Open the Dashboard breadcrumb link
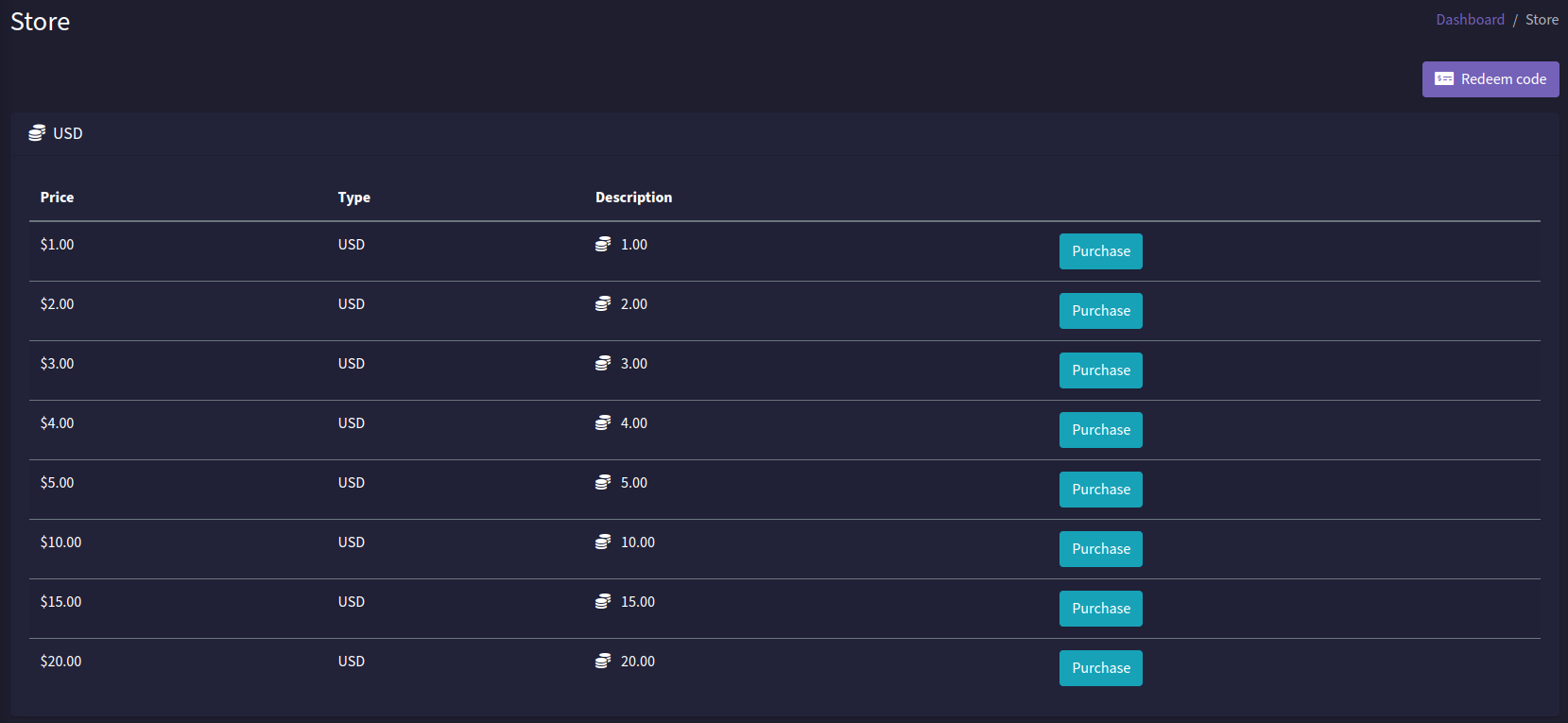This screenshot has height=723, width=1568. (1470, 20)
